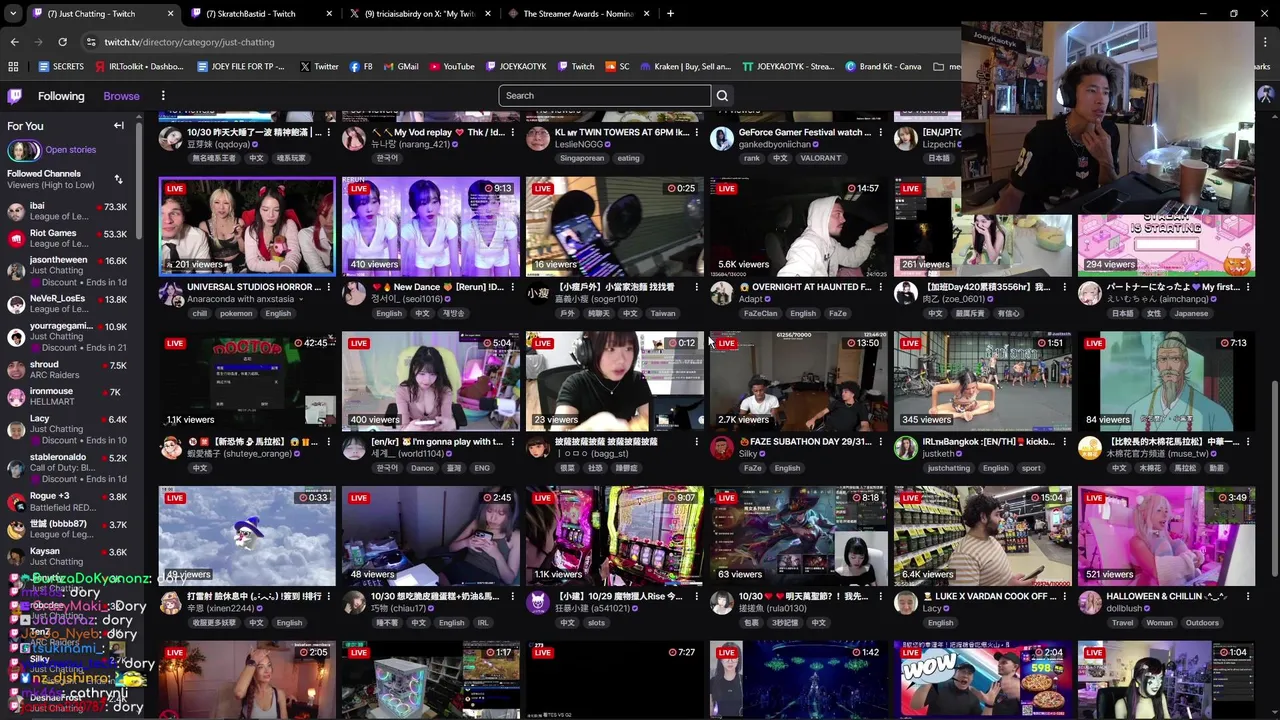The height and width of the screenshot is (720, 1280).
Task: Open the SECRETS bookmark
Action: 61,67
